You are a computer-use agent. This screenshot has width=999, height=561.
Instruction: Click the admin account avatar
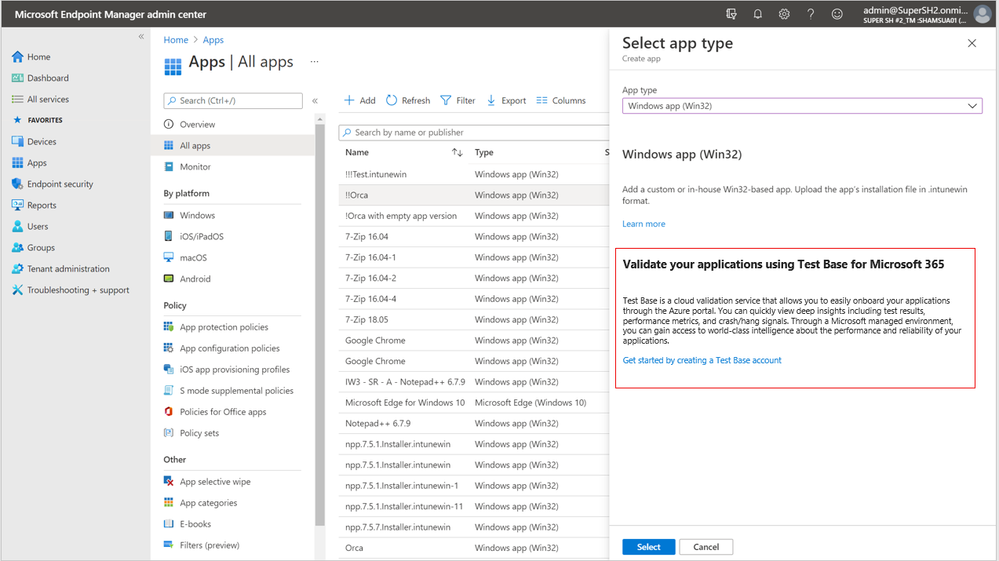tap(982, 14)
